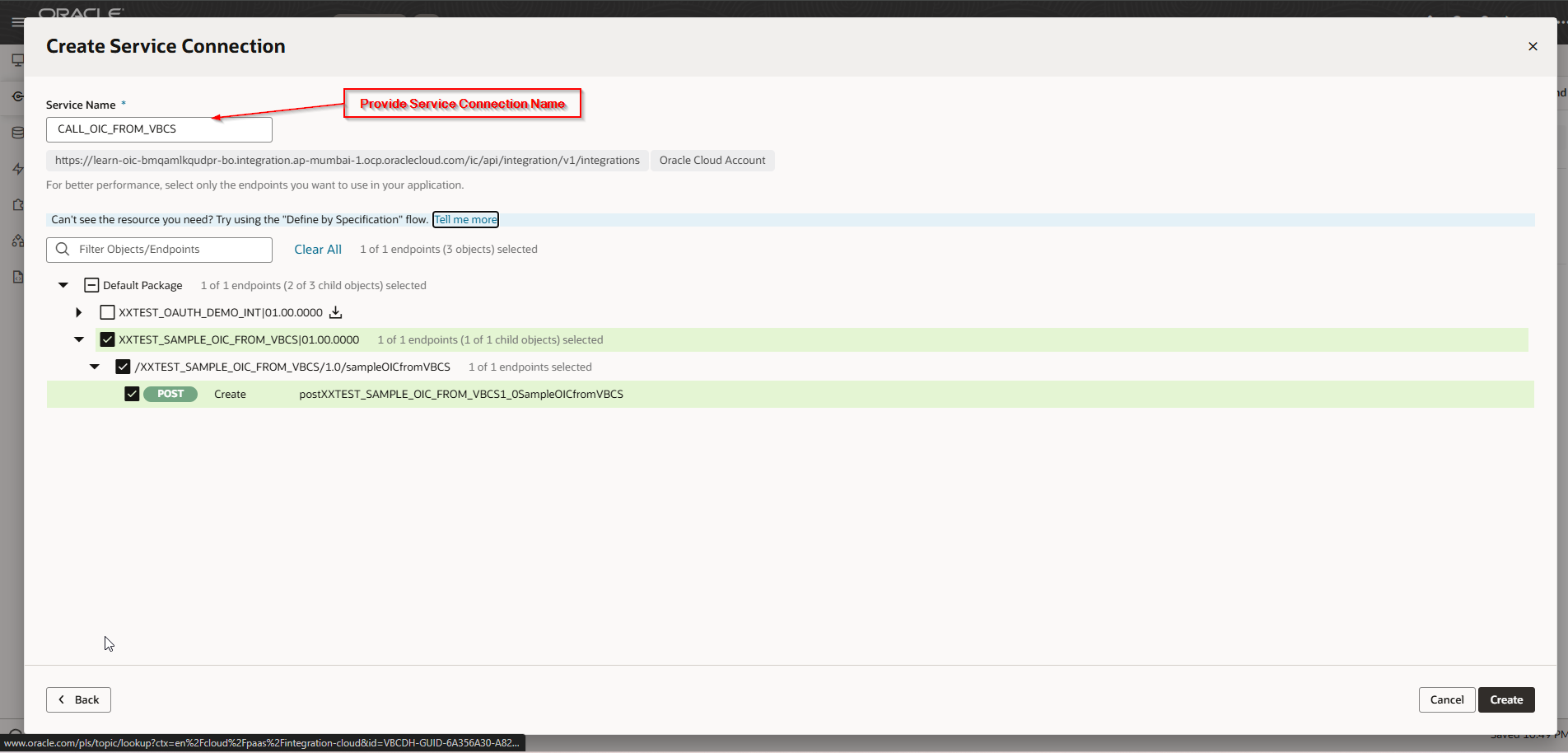1568x753 pixels.
Task: Click the source code file sidebar icon
Action: point(17,277)
